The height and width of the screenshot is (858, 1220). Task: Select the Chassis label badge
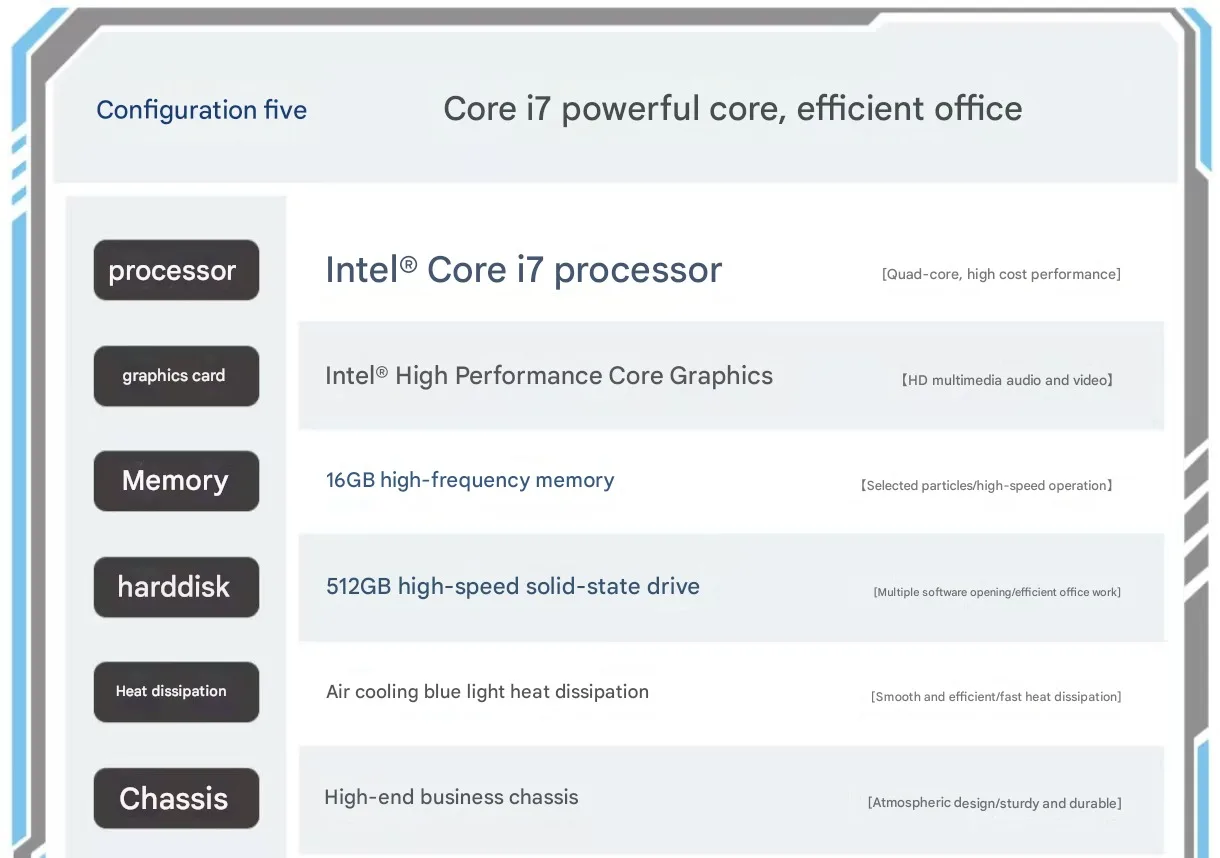[176, 798]
